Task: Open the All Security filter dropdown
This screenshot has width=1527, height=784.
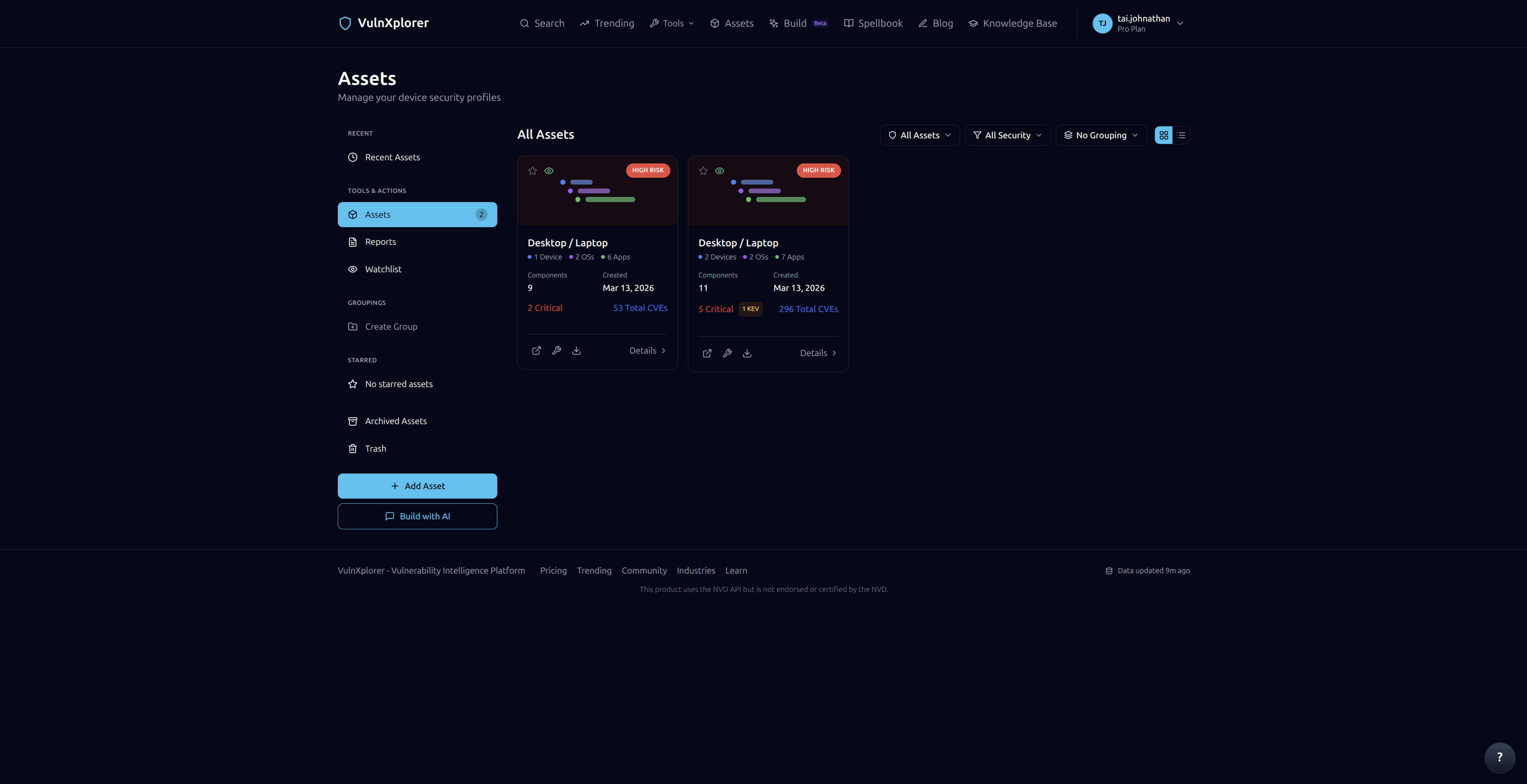Action: click(x=1008, y=135)
